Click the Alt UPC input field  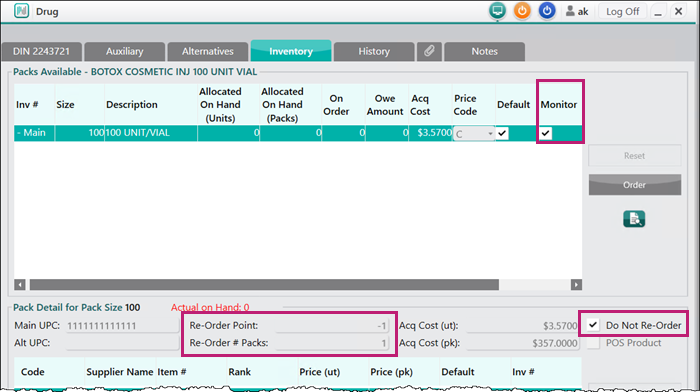coord(122,343)
